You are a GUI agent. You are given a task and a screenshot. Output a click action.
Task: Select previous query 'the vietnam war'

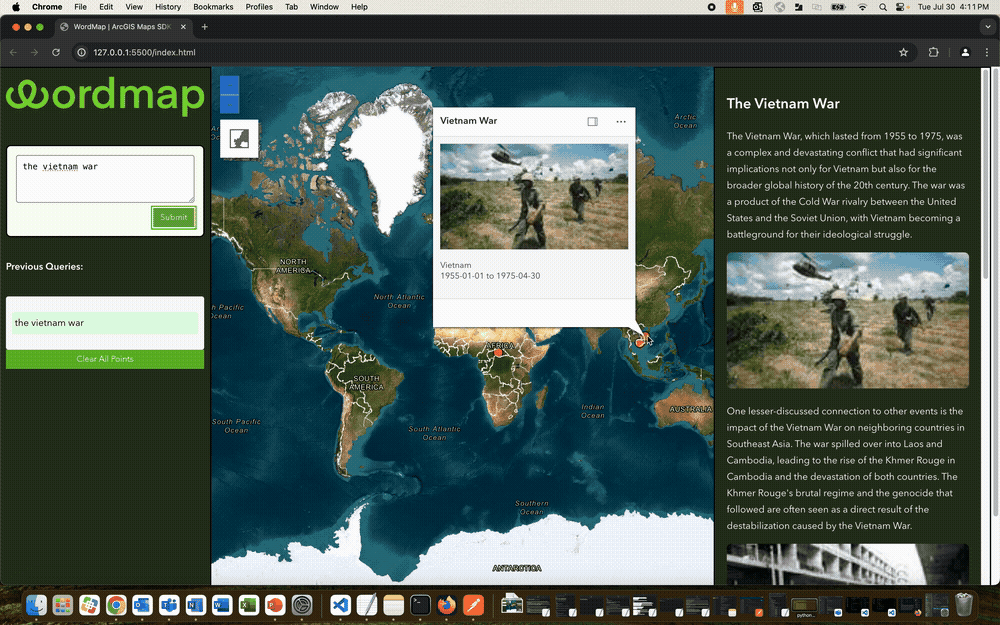105,323
